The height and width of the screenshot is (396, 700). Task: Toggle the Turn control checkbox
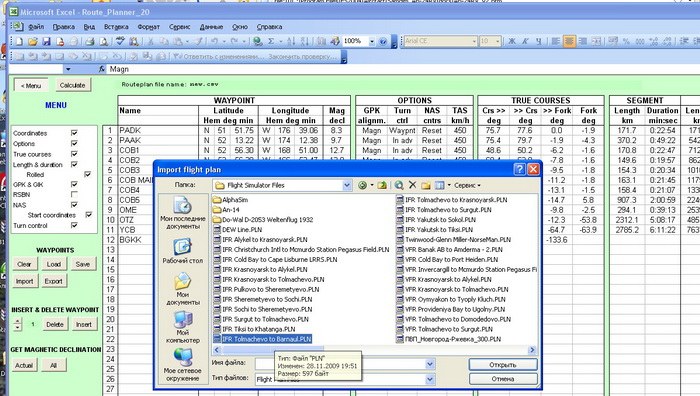click(x=74, y=225)
